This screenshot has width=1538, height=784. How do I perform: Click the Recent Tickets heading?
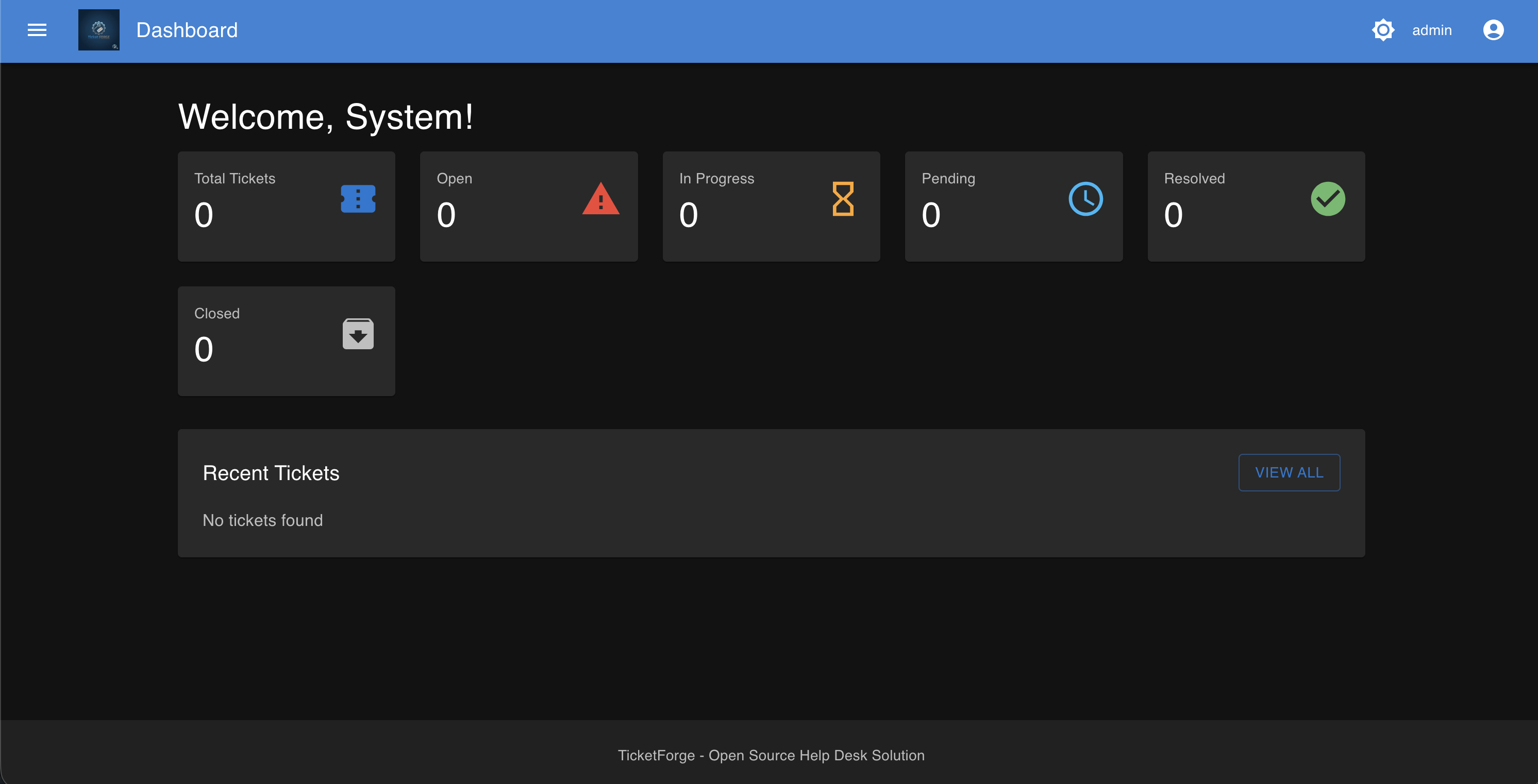click(271, 472)
